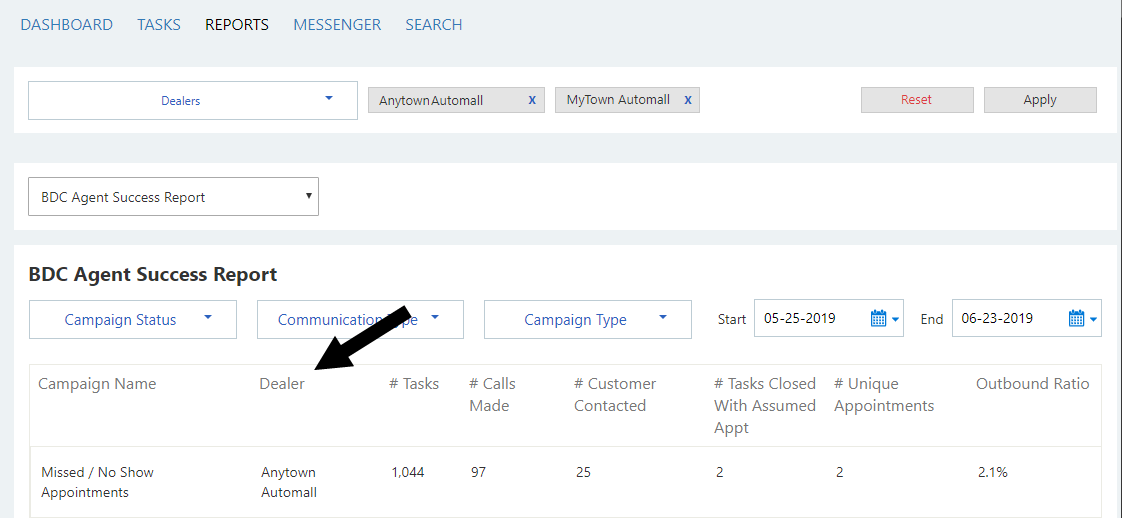The height and width of the screenshot is (518, 1122).
Task: Open the BDC Agent Success Report selector
Action: click(173, 197)
